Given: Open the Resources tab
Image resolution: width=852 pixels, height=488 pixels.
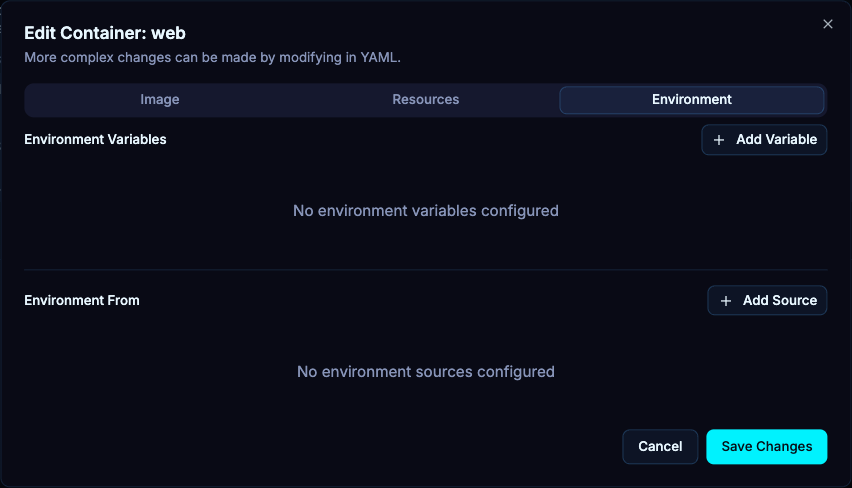Looking at the screenshot, I should [425, 99].
